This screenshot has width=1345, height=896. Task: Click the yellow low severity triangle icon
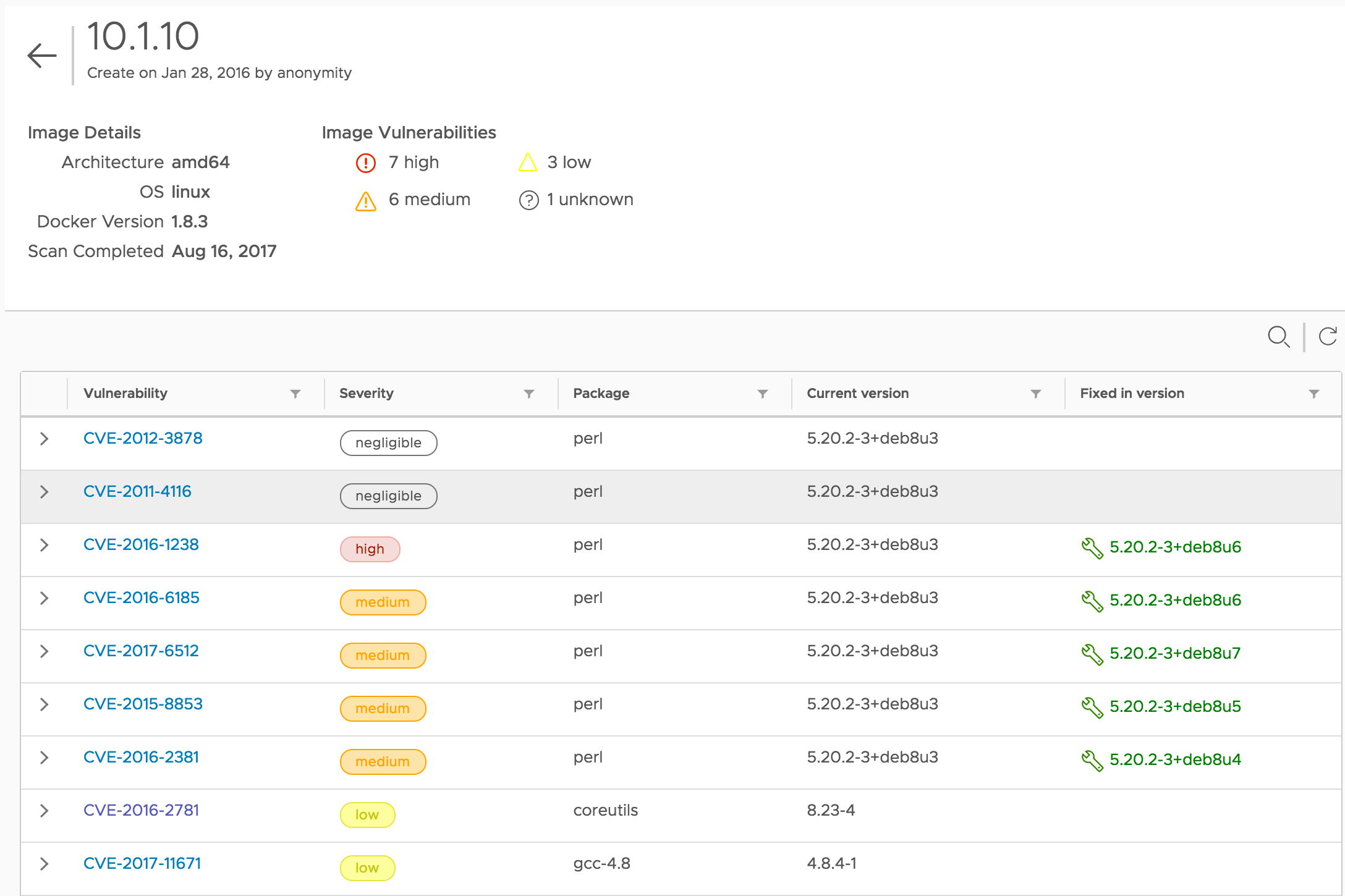coord(528,163)
